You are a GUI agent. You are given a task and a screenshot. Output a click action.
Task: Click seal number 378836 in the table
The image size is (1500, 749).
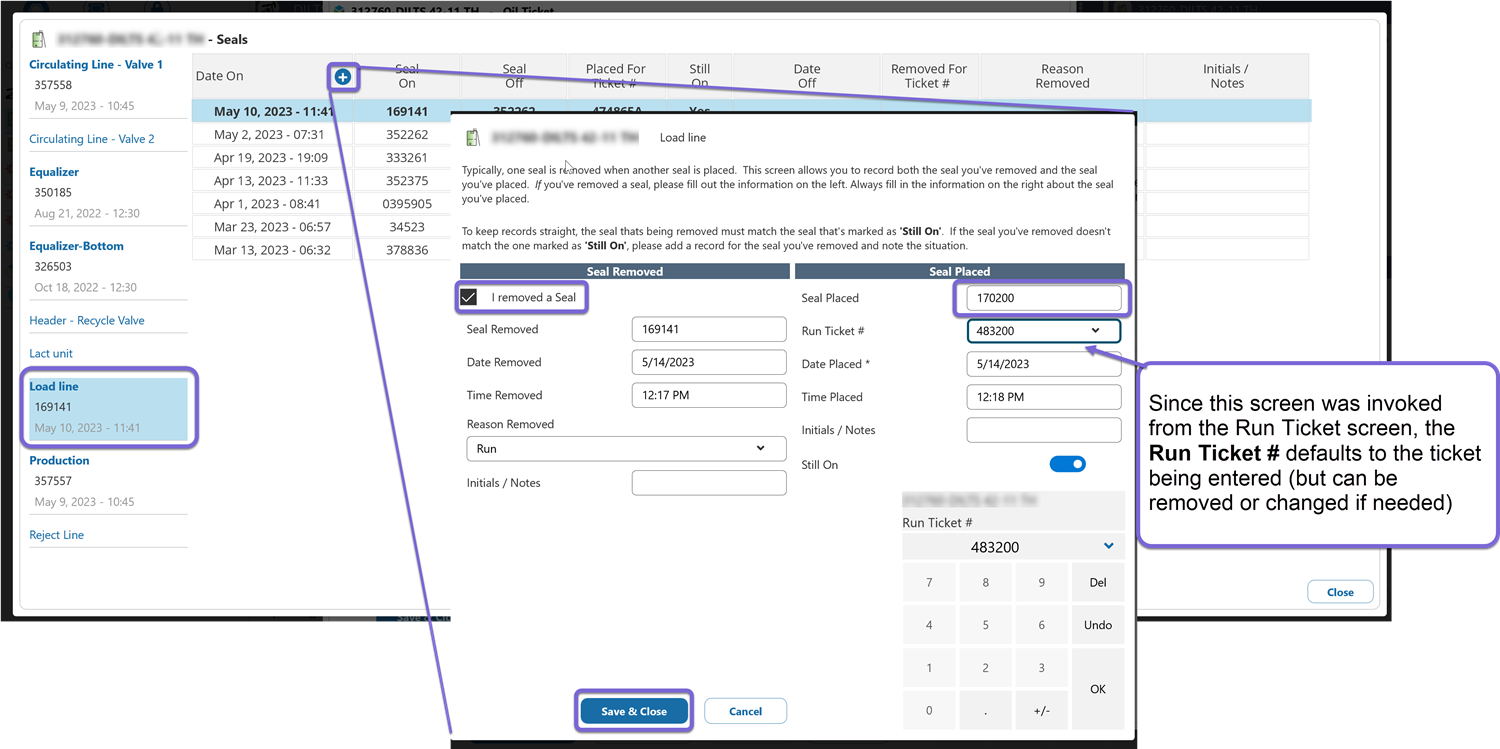pyautogui.click(x=407, y=250)
